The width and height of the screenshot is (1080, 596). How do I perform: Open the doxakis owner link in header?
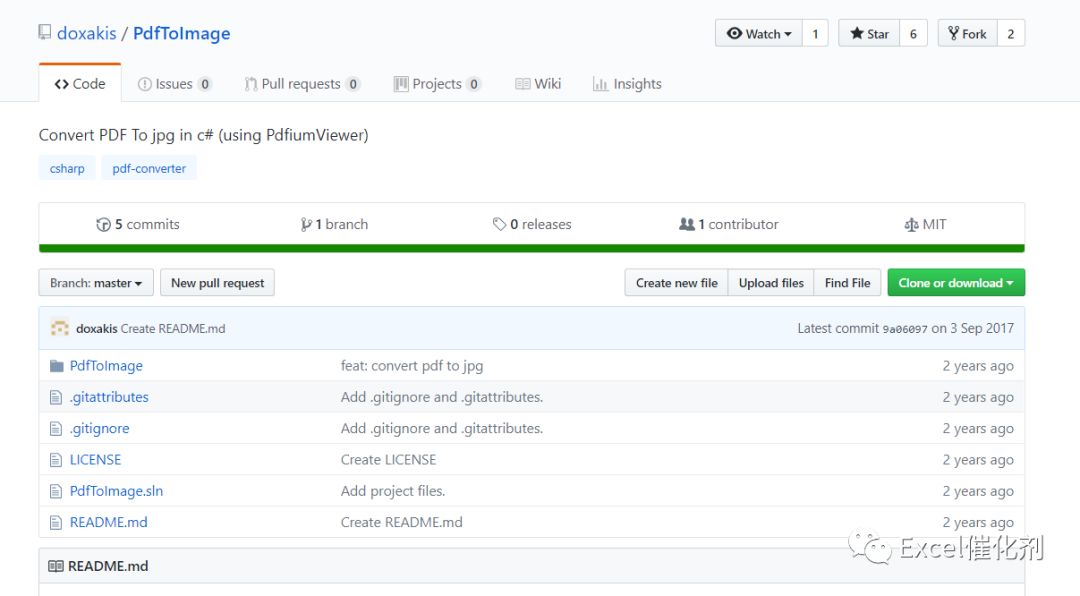pos(87,33)
